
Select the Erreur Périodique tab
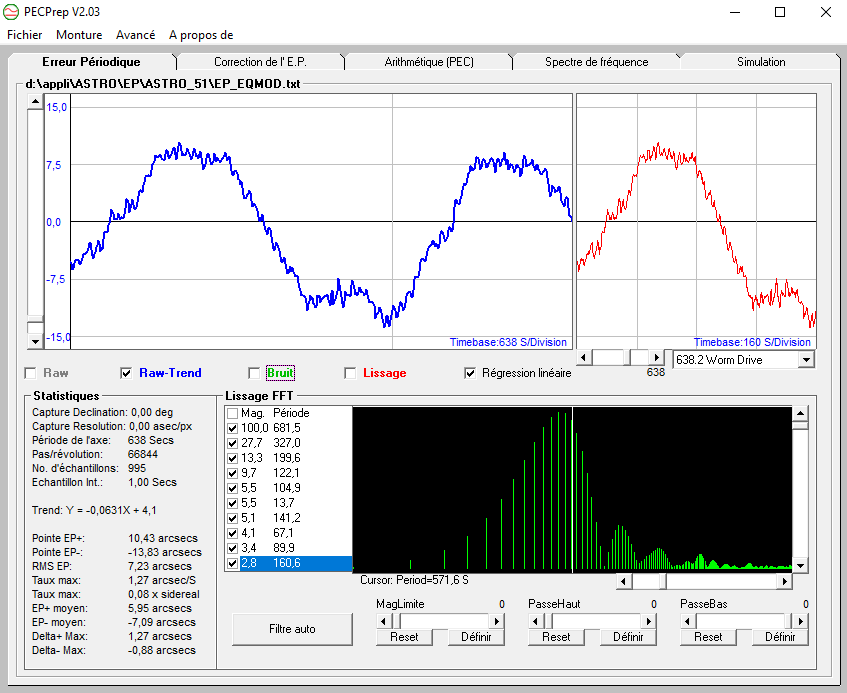pyautogui.click(x=91, y=62)
